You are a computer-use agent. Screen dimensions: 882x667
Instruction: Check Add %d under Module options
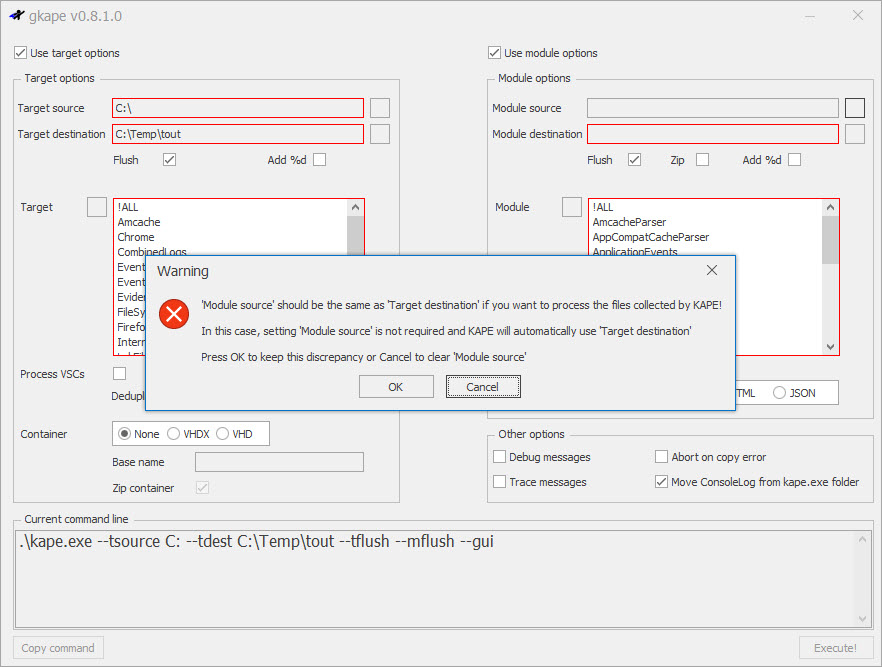pos(794,160)
